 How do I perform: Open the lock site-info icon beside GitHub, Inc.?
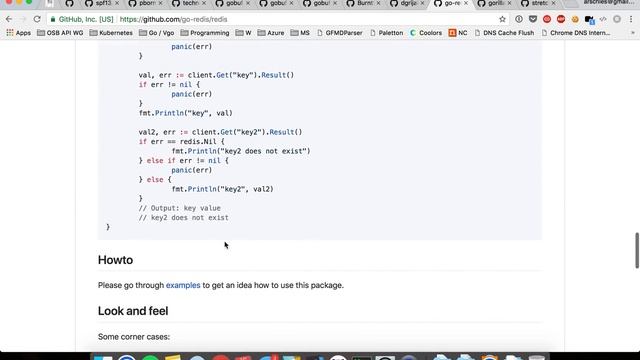53,19
